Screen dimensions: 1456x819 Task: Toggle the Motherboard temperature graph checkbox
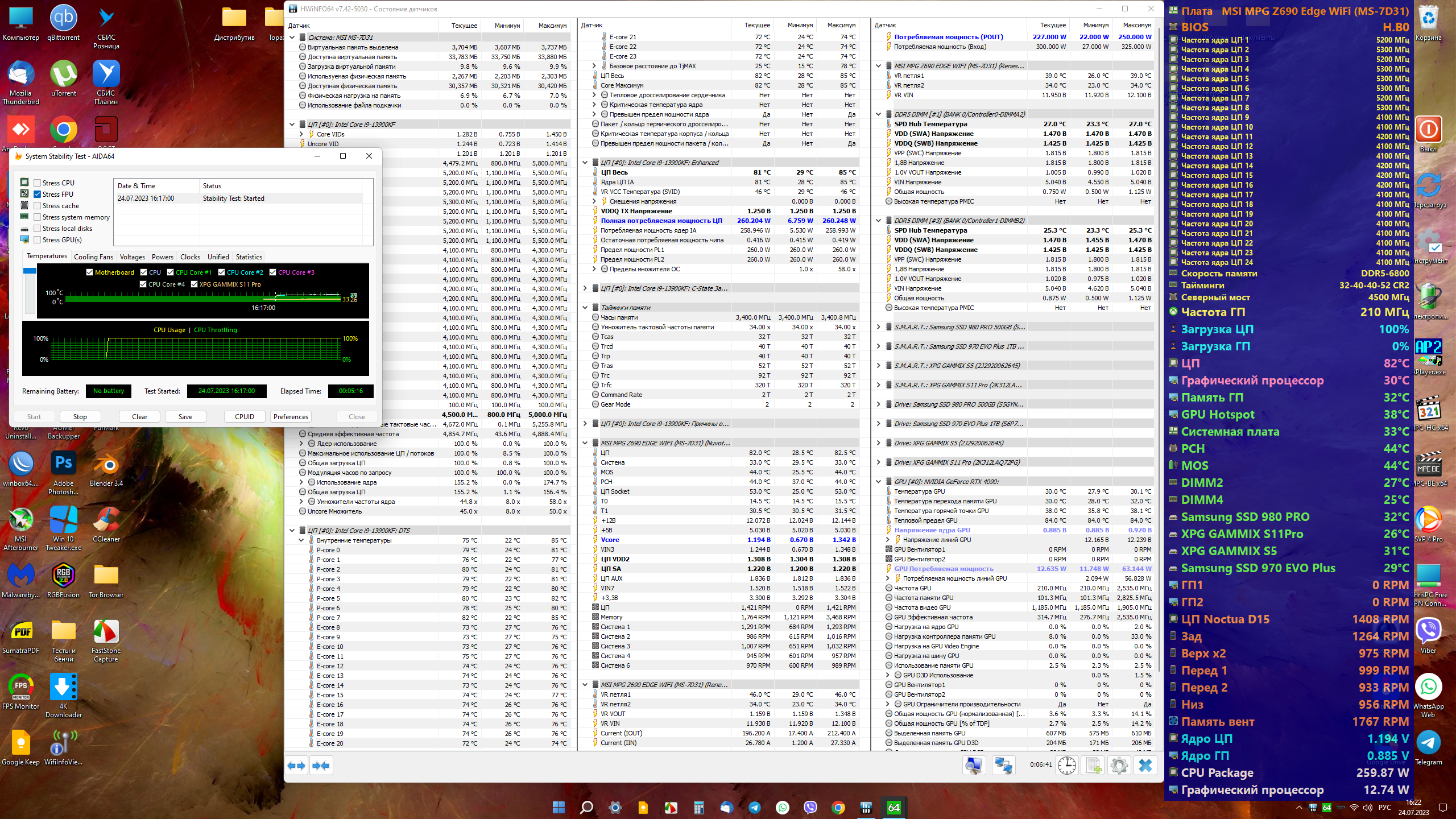pos(89,272)
